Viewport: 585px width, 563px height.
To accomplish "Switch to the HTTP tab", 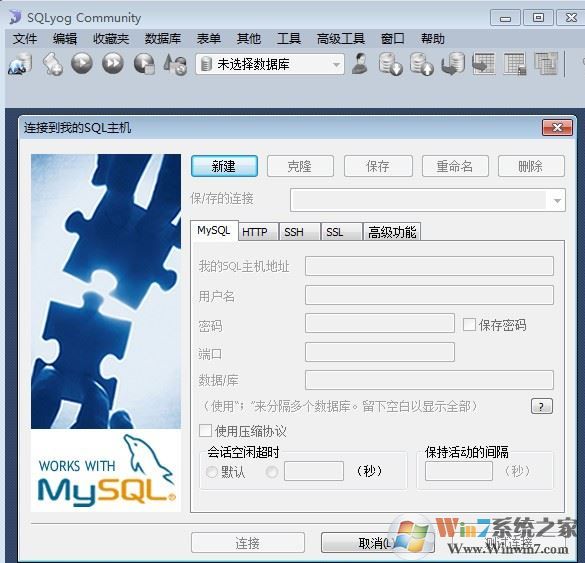I will pyautogui.click(x=258, y=232).
